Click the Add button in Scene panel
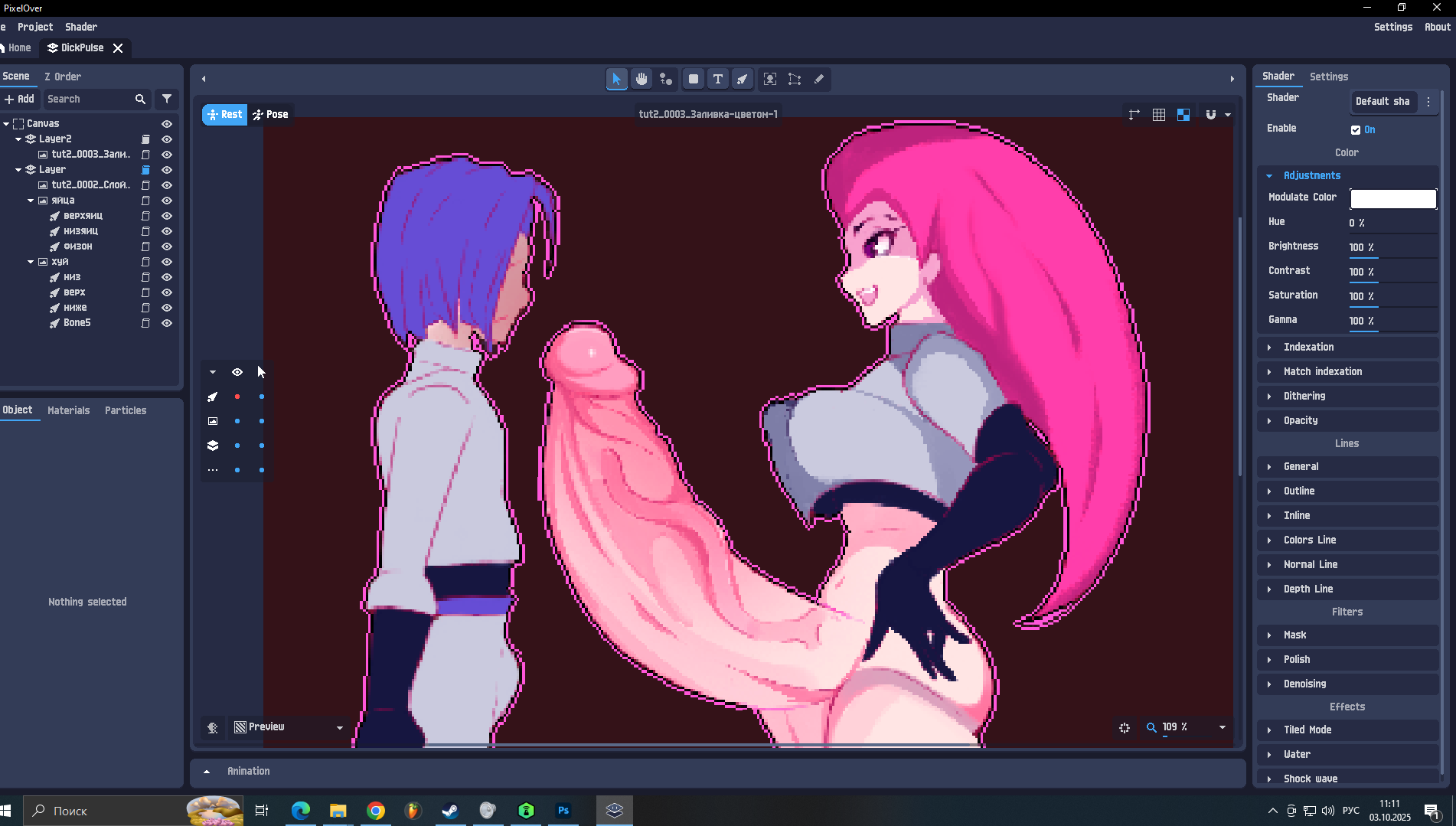Screen dimensions: 1456x826 coord(19,100)
